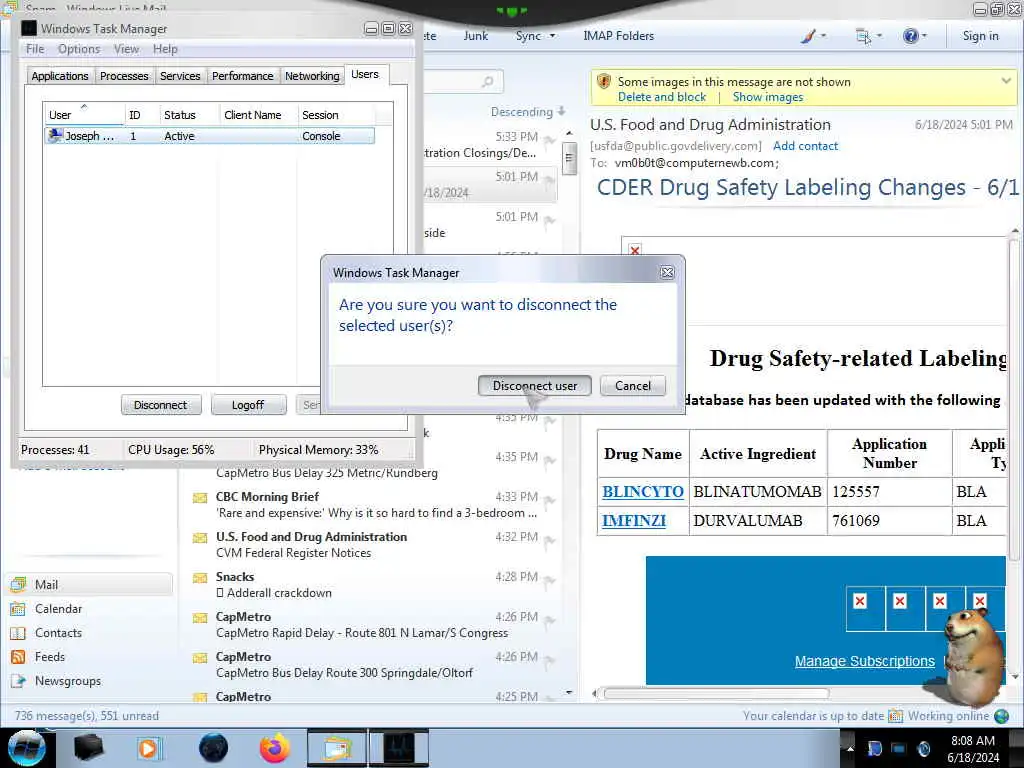Open the IMFINZI drug link
This screenshot has height=768, width=1024.
[x=633, y=520]
